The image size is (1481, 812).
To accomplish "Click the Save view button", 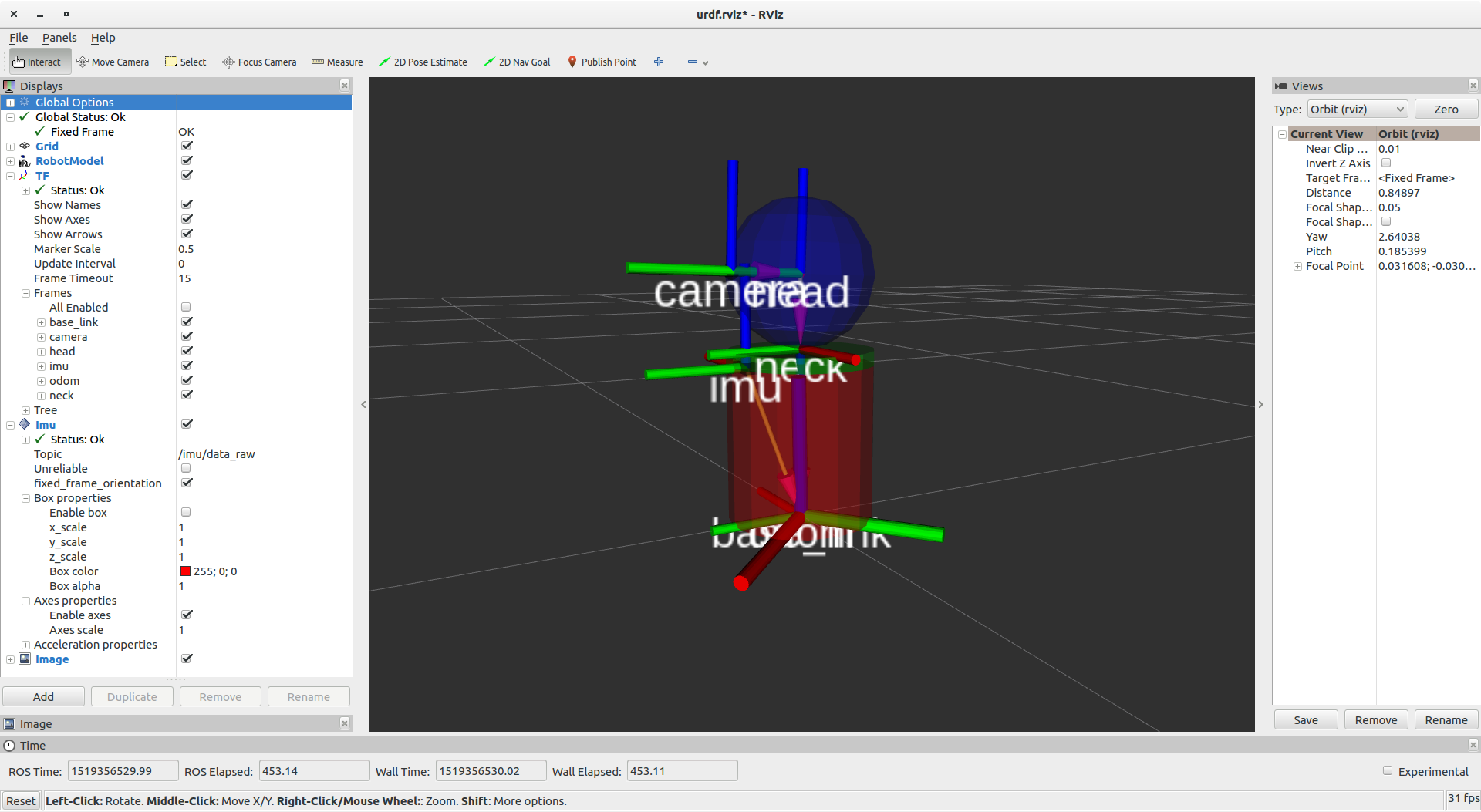I will point(1306,719).
